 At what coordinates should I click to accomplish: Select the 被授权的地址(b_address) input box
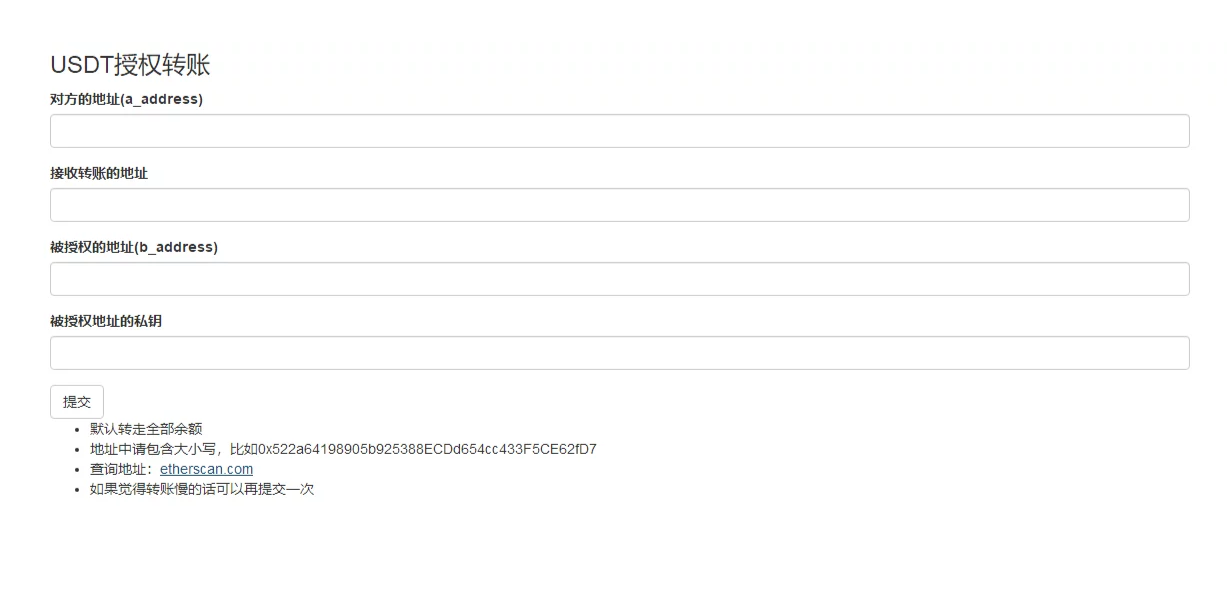click(x=619, y=279)
